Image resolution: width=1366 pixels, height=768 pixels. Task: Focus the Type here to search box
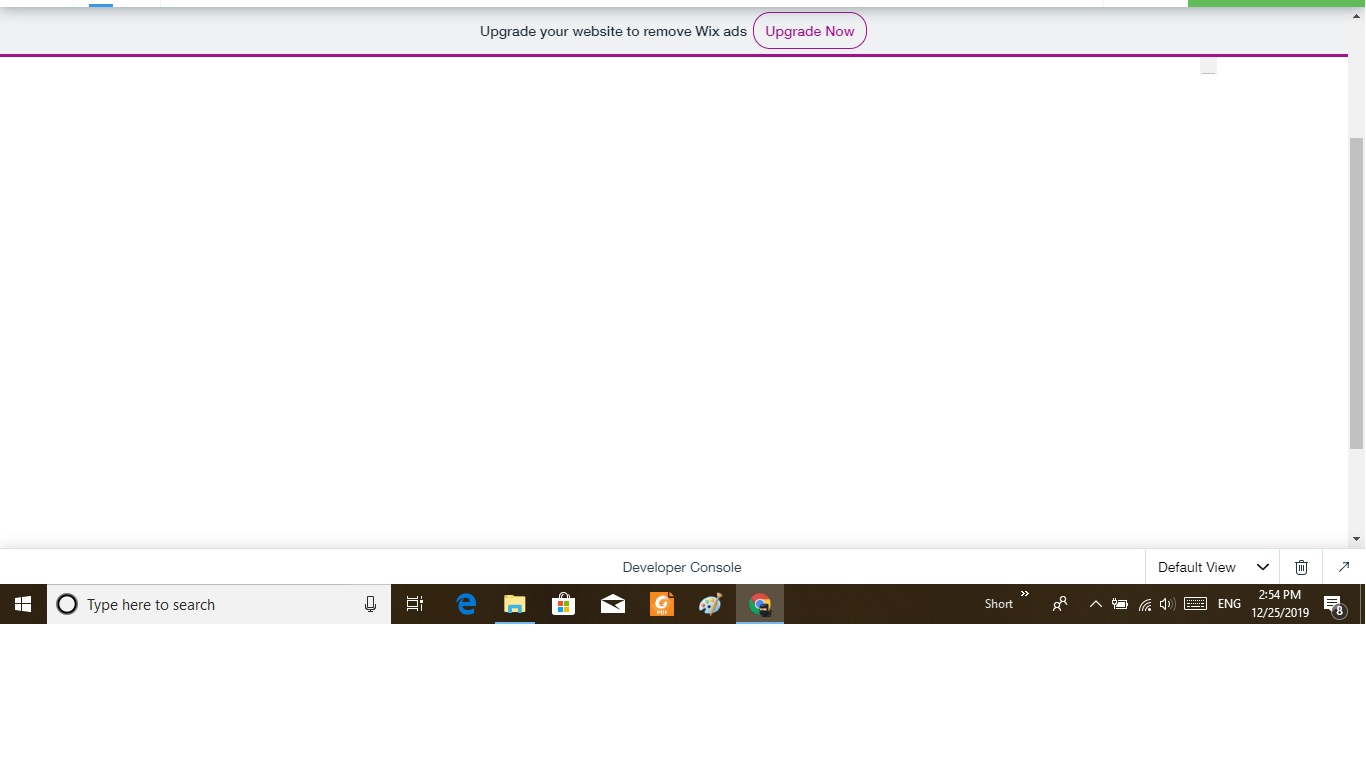point(219,604)
